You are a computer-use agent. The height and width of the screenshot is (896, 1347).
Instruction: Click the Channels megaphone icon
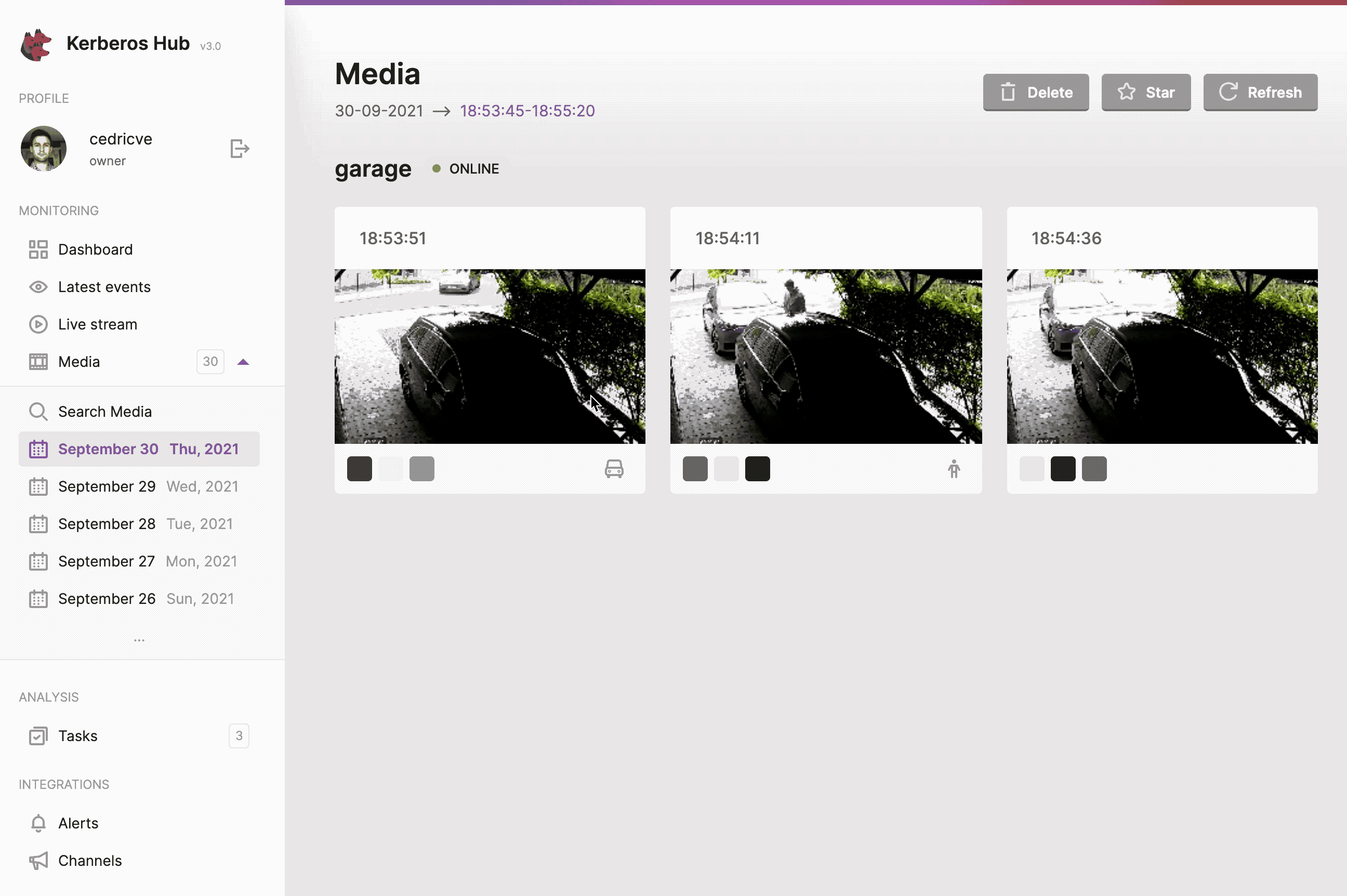[38, 861]
